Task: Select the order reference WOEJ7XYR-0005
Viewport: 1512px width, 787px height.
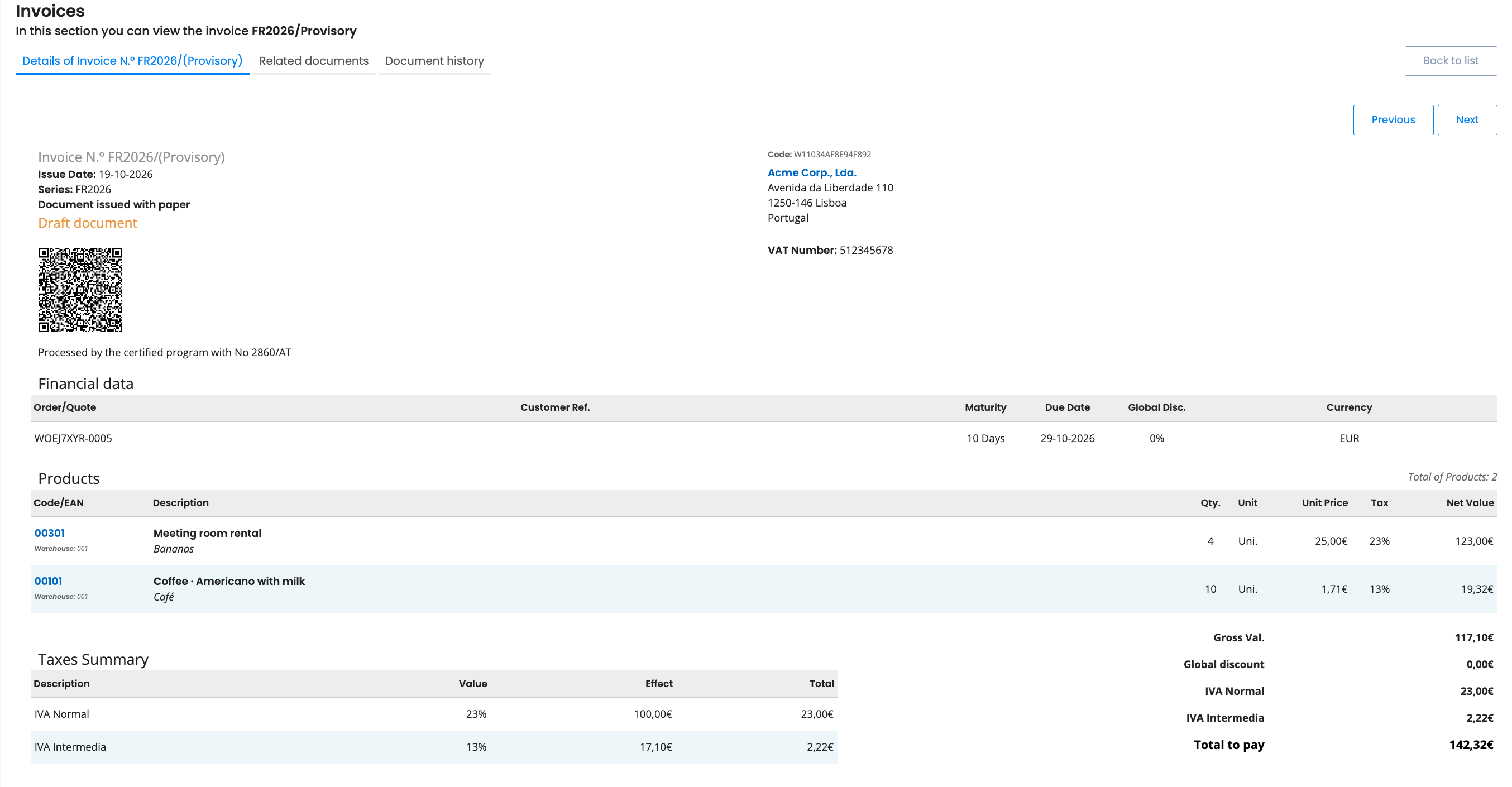Action: tap(73, 438)
